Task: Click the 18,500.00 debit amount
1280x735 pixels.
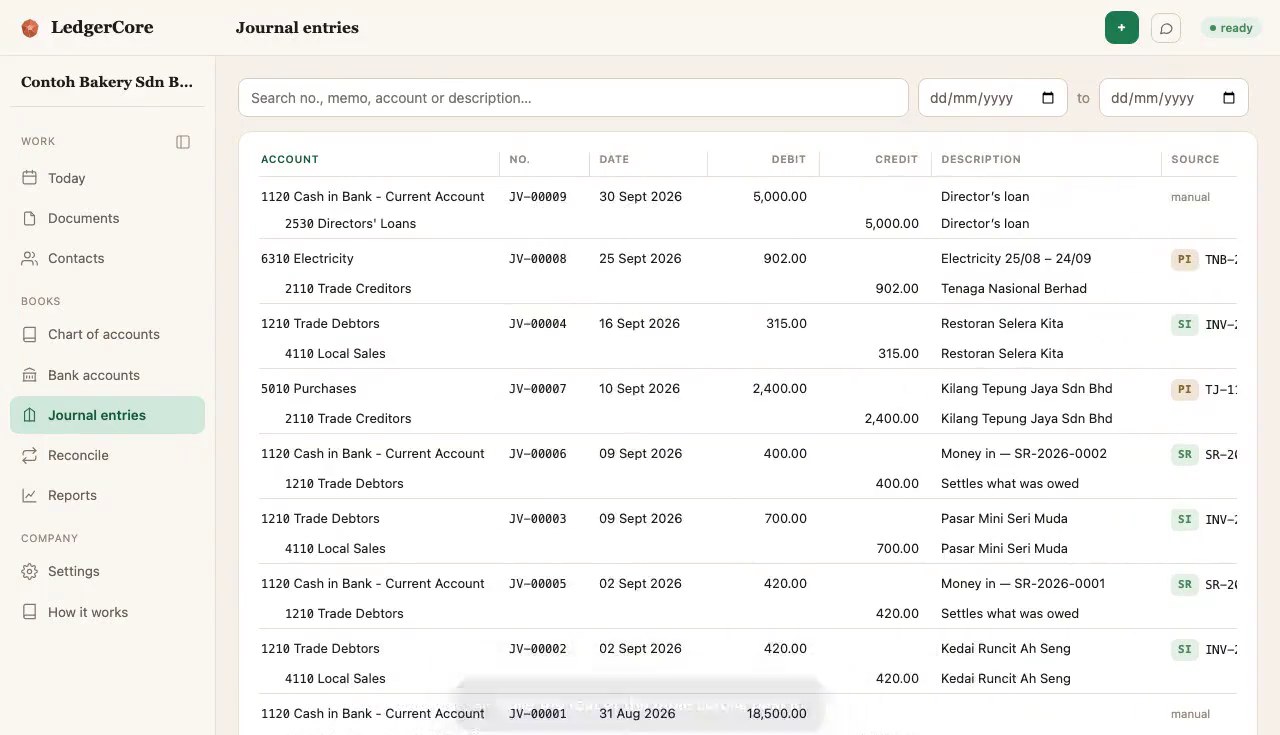Action: coord(776,714)
